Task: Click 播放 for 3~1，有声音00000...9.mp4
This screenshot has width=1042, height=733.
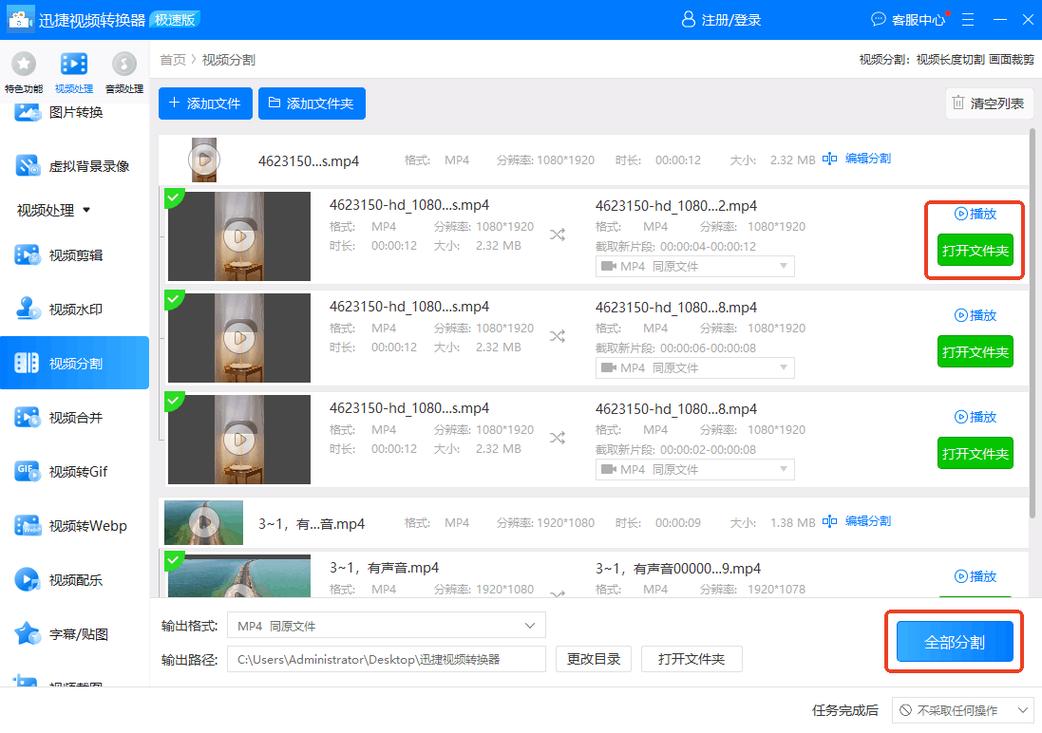Action: point(975,576)
